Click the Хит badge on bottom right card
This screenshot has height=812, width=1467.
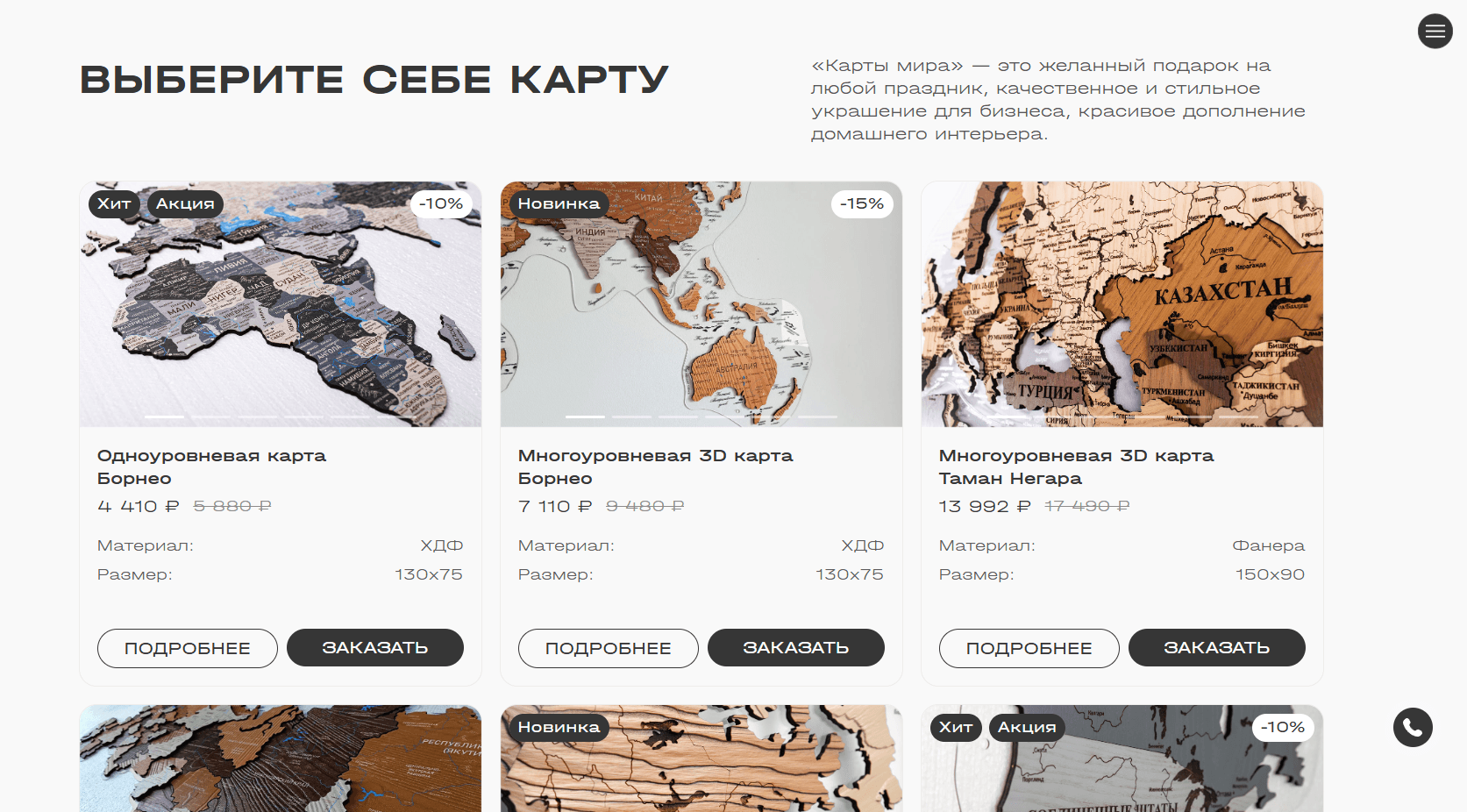tap(956, 727)
